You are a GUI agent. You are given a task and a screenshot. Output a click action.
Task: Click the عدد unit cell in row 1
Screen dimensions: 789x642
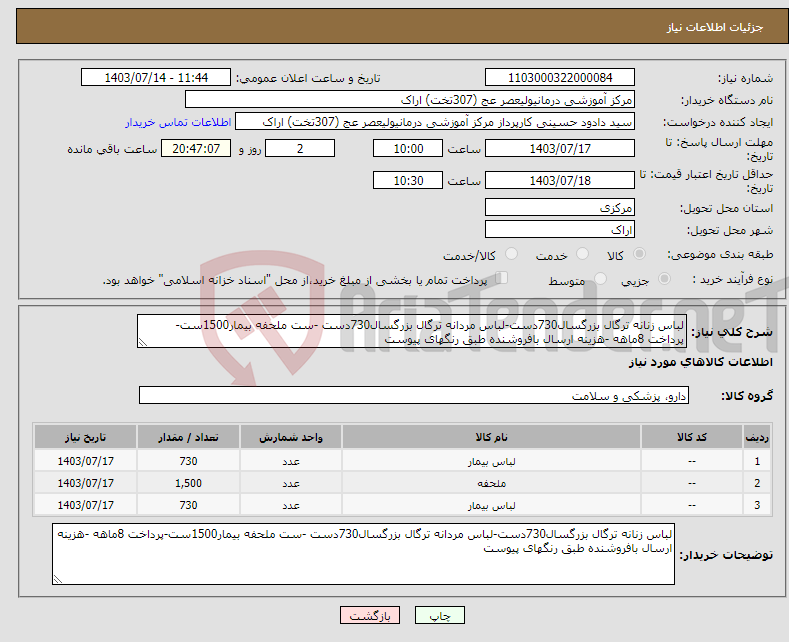tap(290, 461)
